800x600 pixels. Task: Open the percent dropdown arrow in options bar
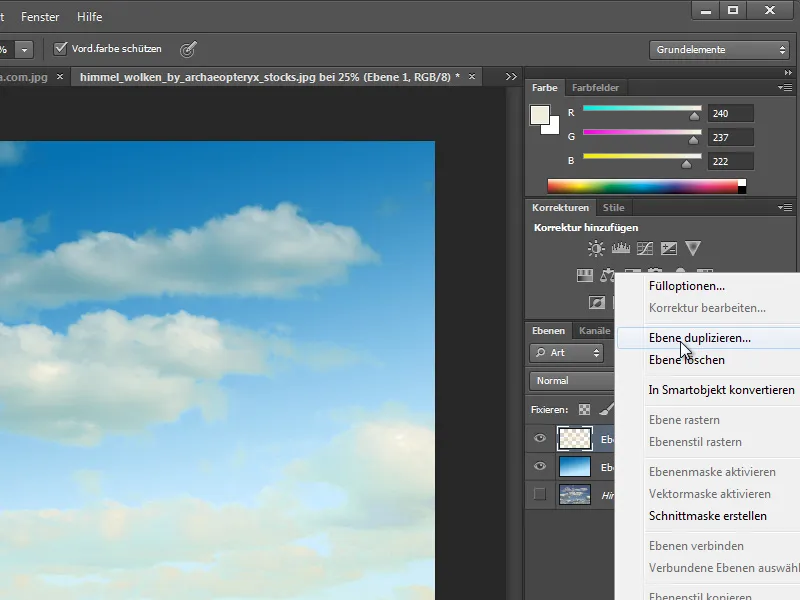coord(24,49)
